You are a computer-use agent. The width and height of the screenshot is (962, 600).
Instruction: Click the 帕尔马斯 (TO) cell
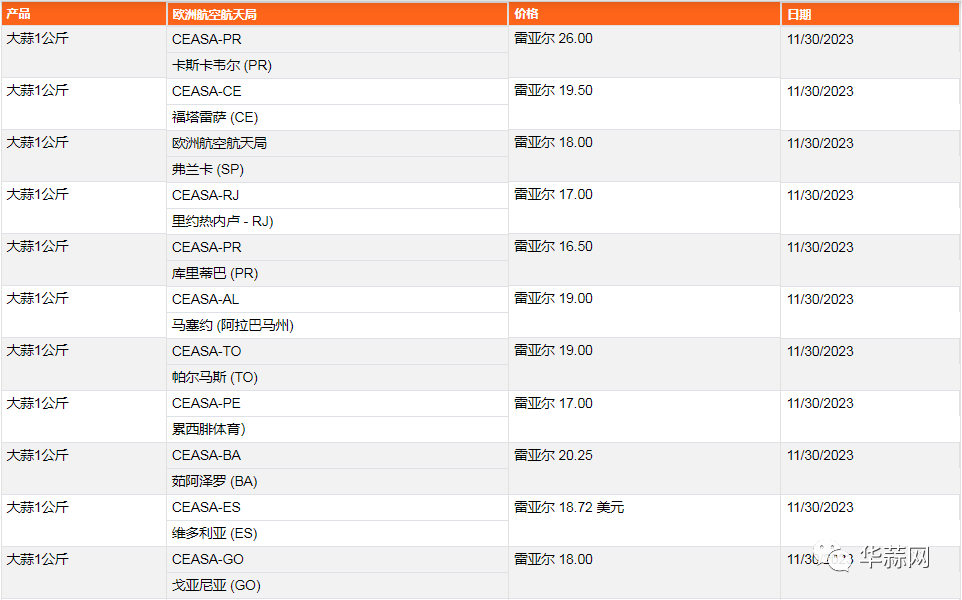[x=337, y=377]
